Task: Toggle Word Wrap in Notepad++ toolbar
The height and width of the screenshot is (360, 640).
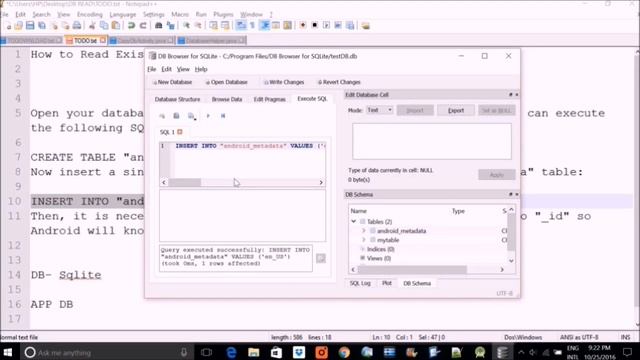Action: pos(241,26)
